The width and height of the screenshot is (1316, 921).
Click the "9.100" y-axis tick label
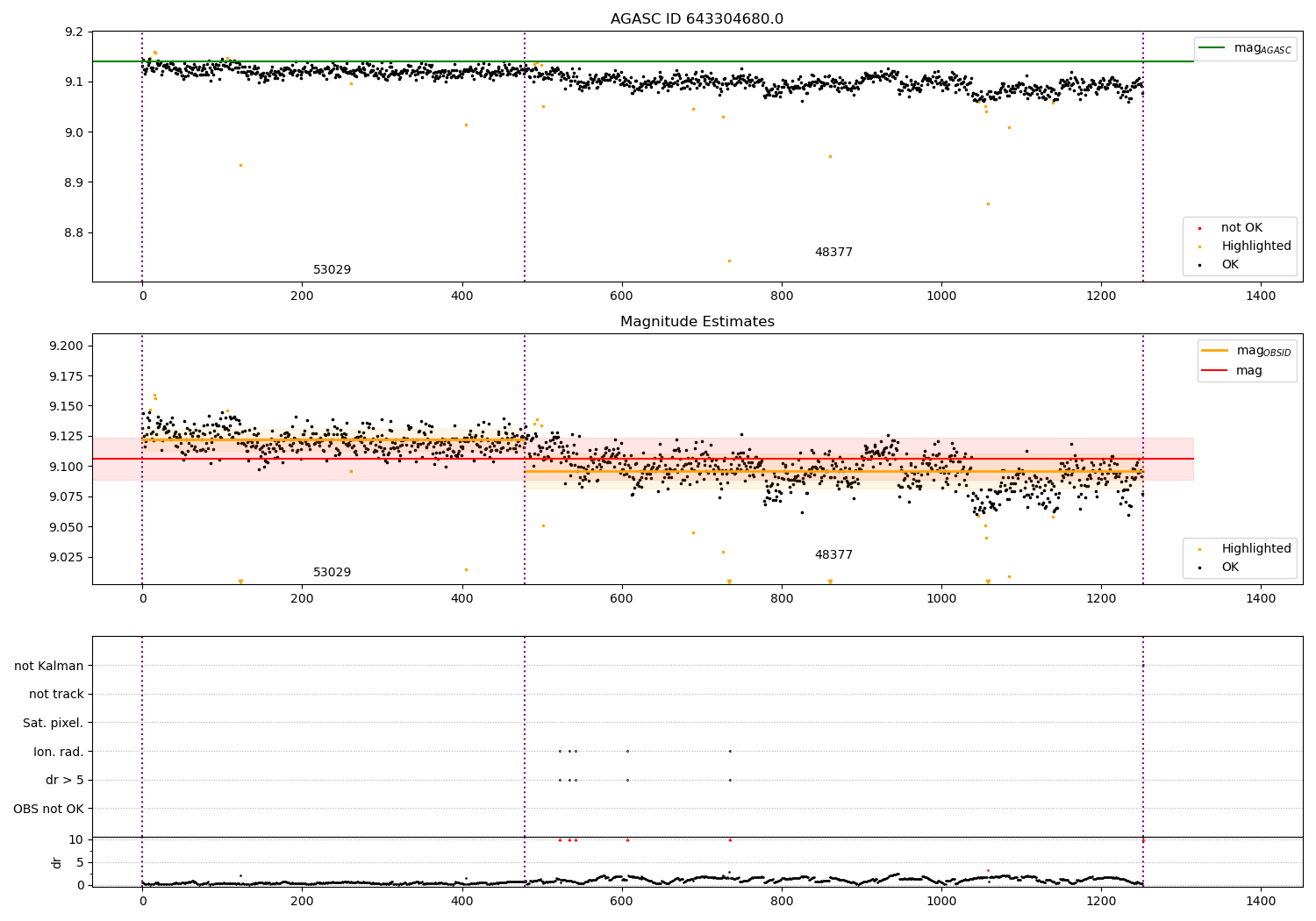(66, 467)
